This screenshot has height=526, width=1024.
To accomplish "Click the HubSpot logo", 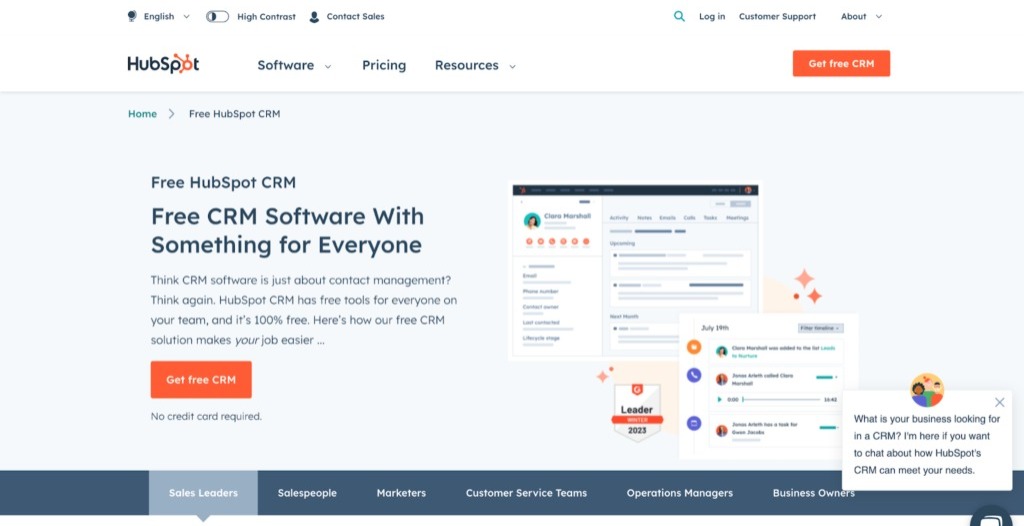I will tap(163, 64).
